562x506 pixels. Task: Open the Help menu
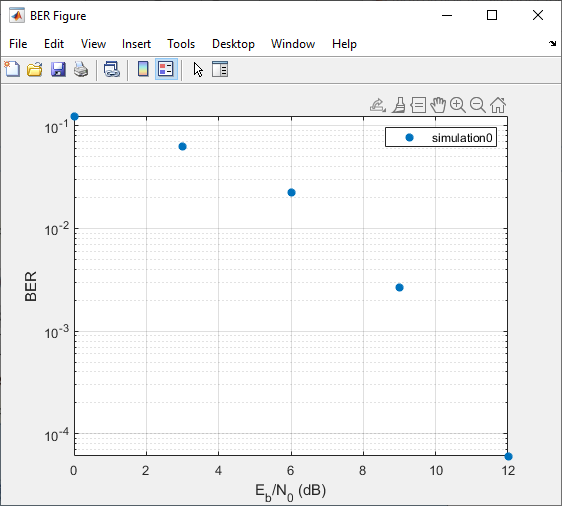coord(344,44)
